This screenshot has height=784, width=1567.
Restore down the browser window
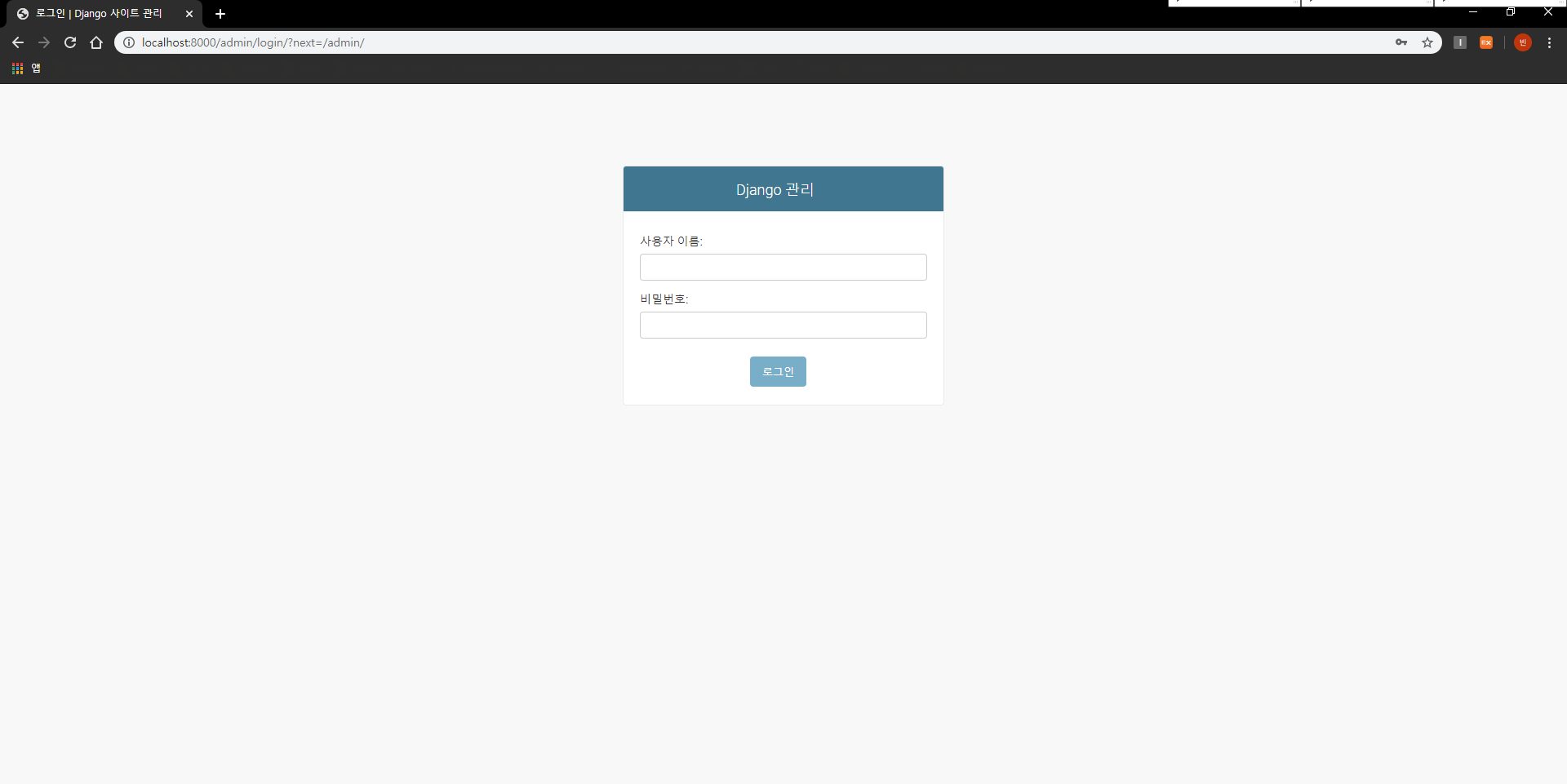click(1511, 11)
